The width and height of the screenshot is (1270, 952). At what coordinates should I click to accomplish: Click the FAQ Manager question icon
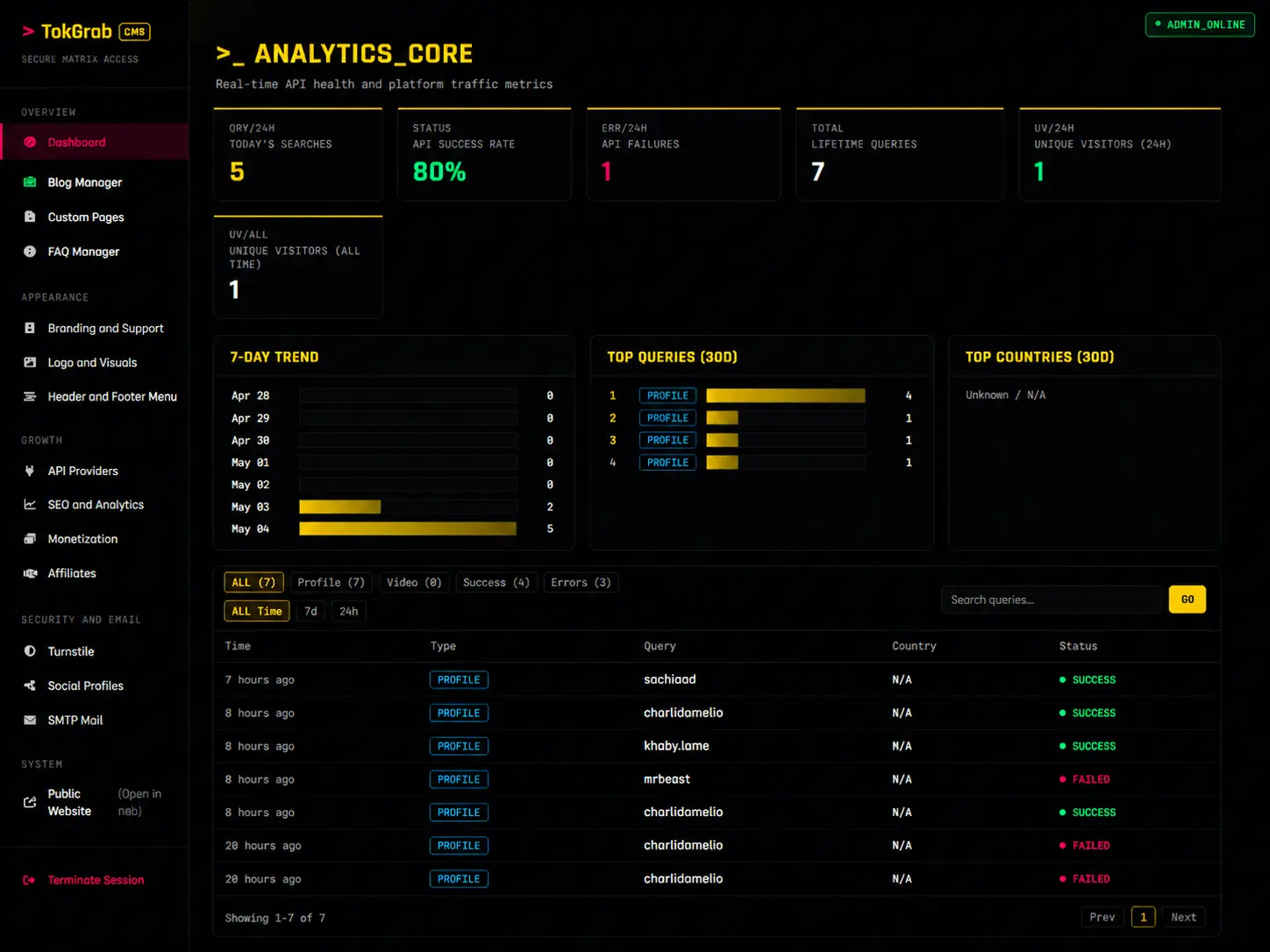pos(30,252)
